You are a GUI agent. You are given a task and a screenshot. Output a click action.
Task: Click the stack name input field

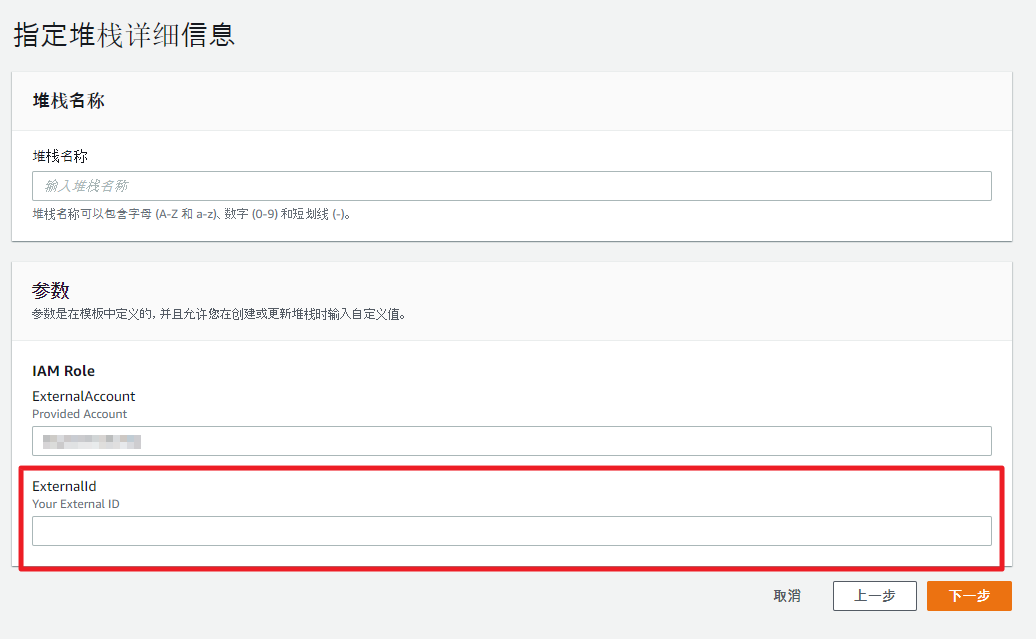511,186
